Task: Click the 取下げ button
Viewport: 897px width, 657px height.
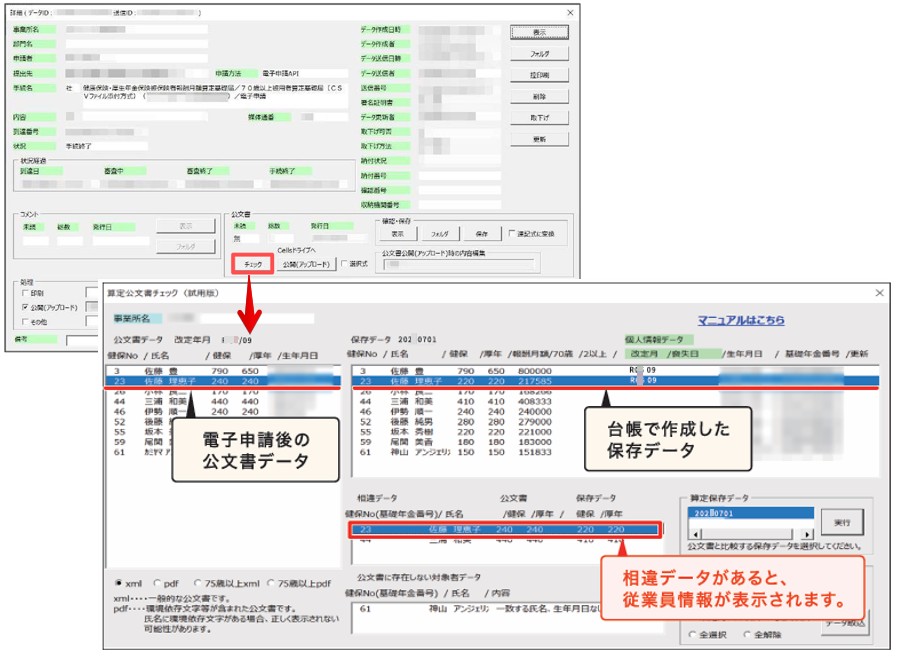Action: pyautogui.click(x=539, y=117)
